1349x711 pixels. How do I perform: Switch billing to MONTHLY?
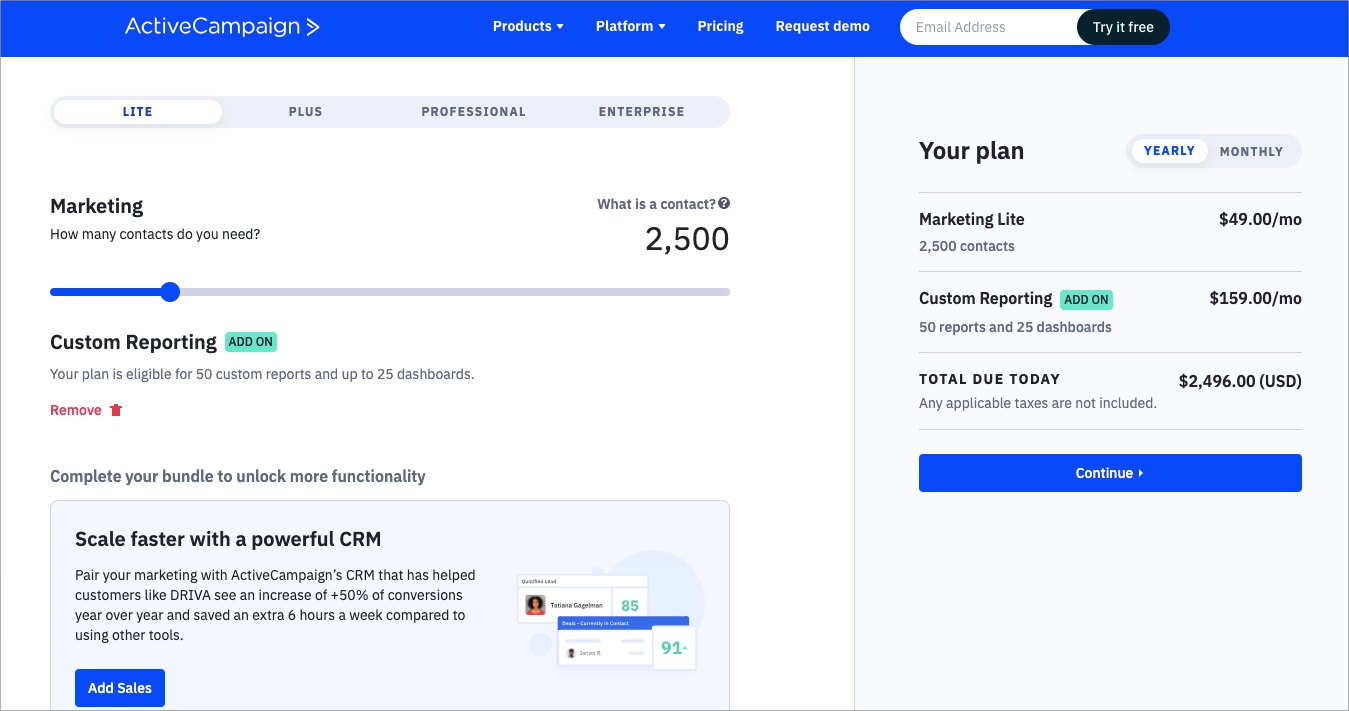tap(1251, 151)
